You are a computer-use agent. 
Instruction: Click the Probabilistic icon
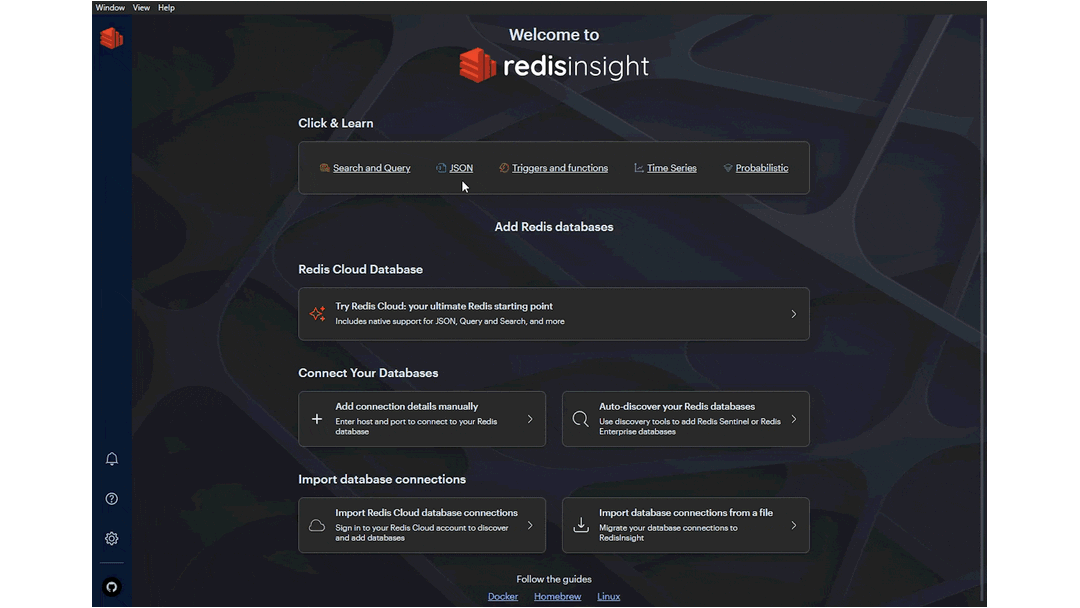727,168
